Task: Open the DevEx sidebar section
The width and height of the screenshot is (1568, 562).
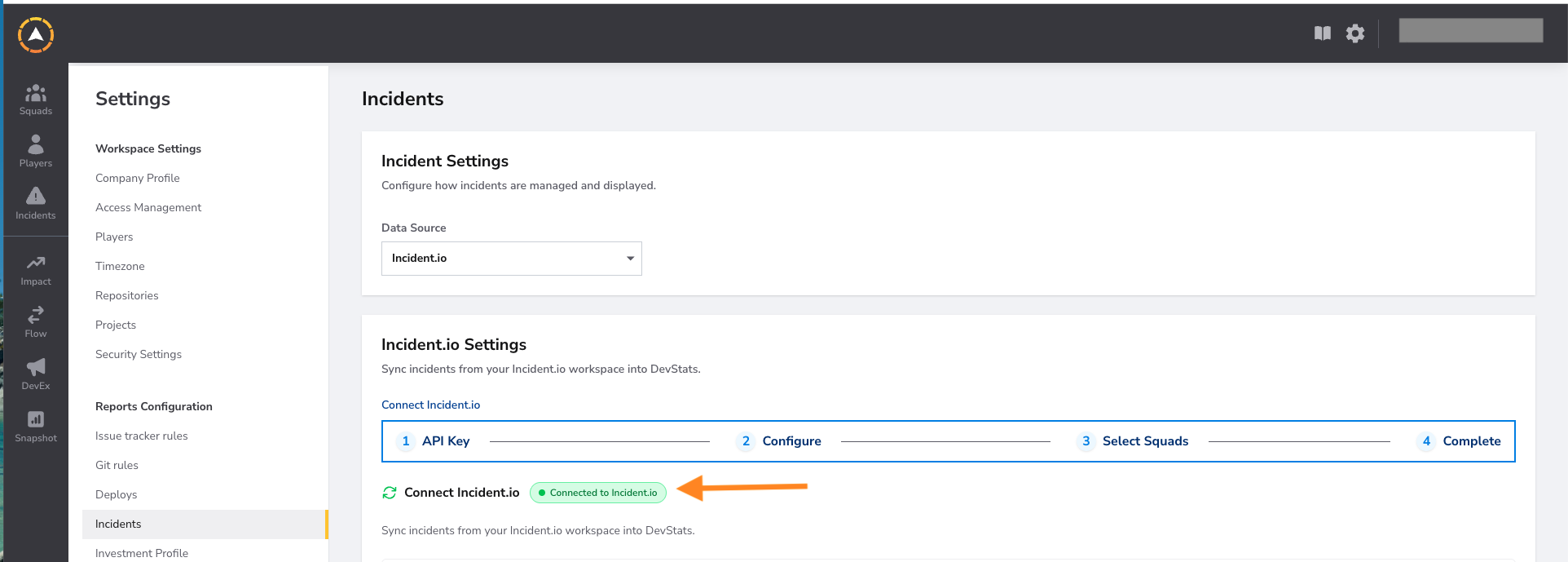Action: point(36,374)
